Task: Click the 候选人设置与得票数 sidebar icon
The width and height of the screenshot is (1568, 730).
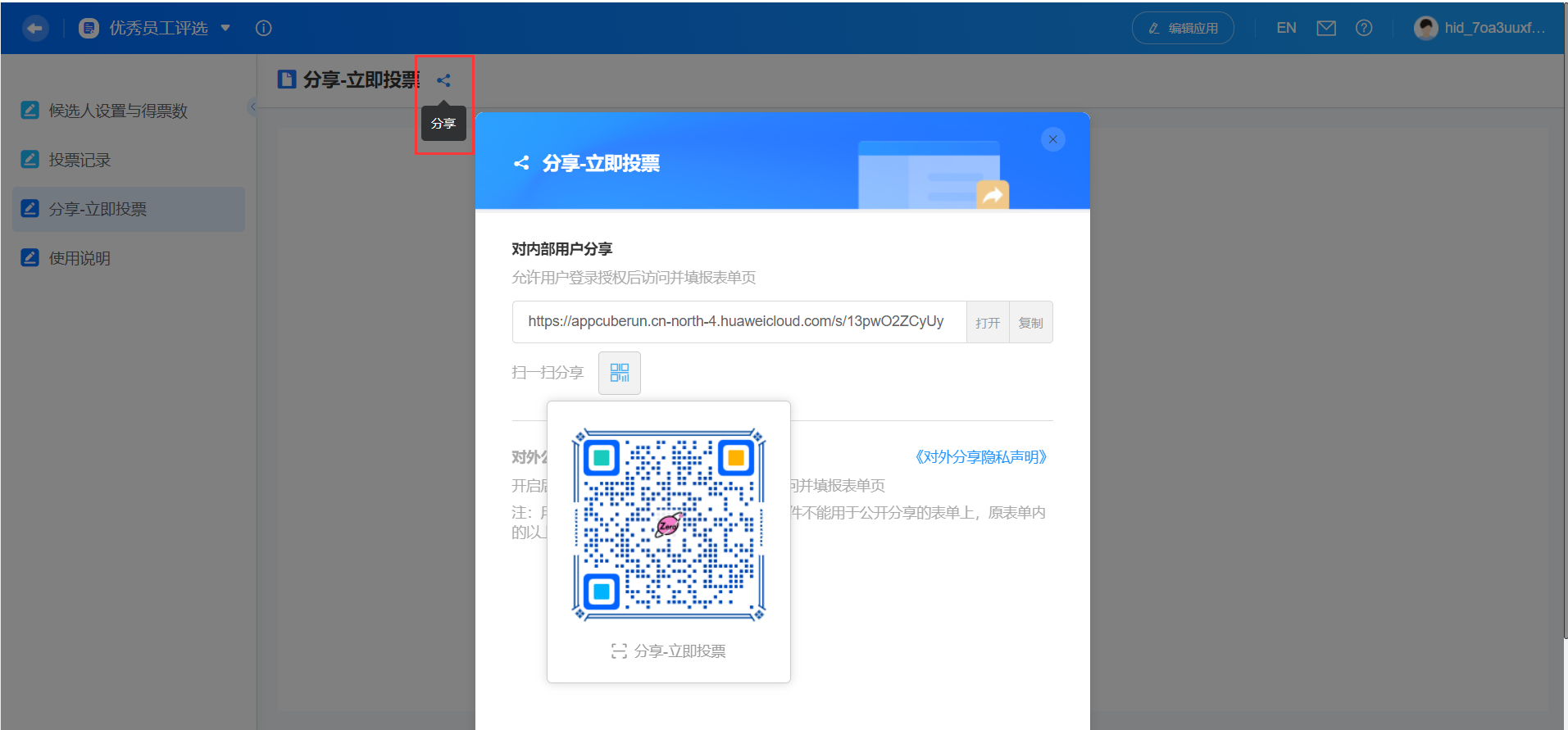Action: pyautogui.click(x=30, y=110)
